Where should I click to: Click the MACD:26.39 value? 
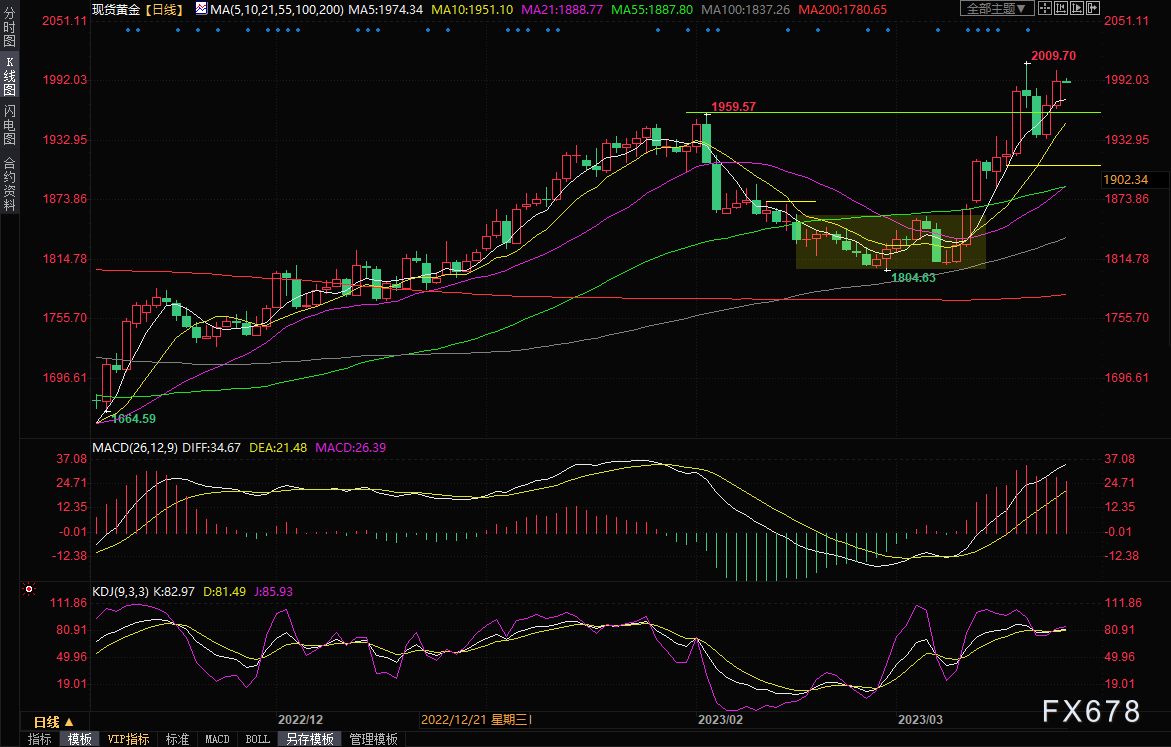pos(350,447)
